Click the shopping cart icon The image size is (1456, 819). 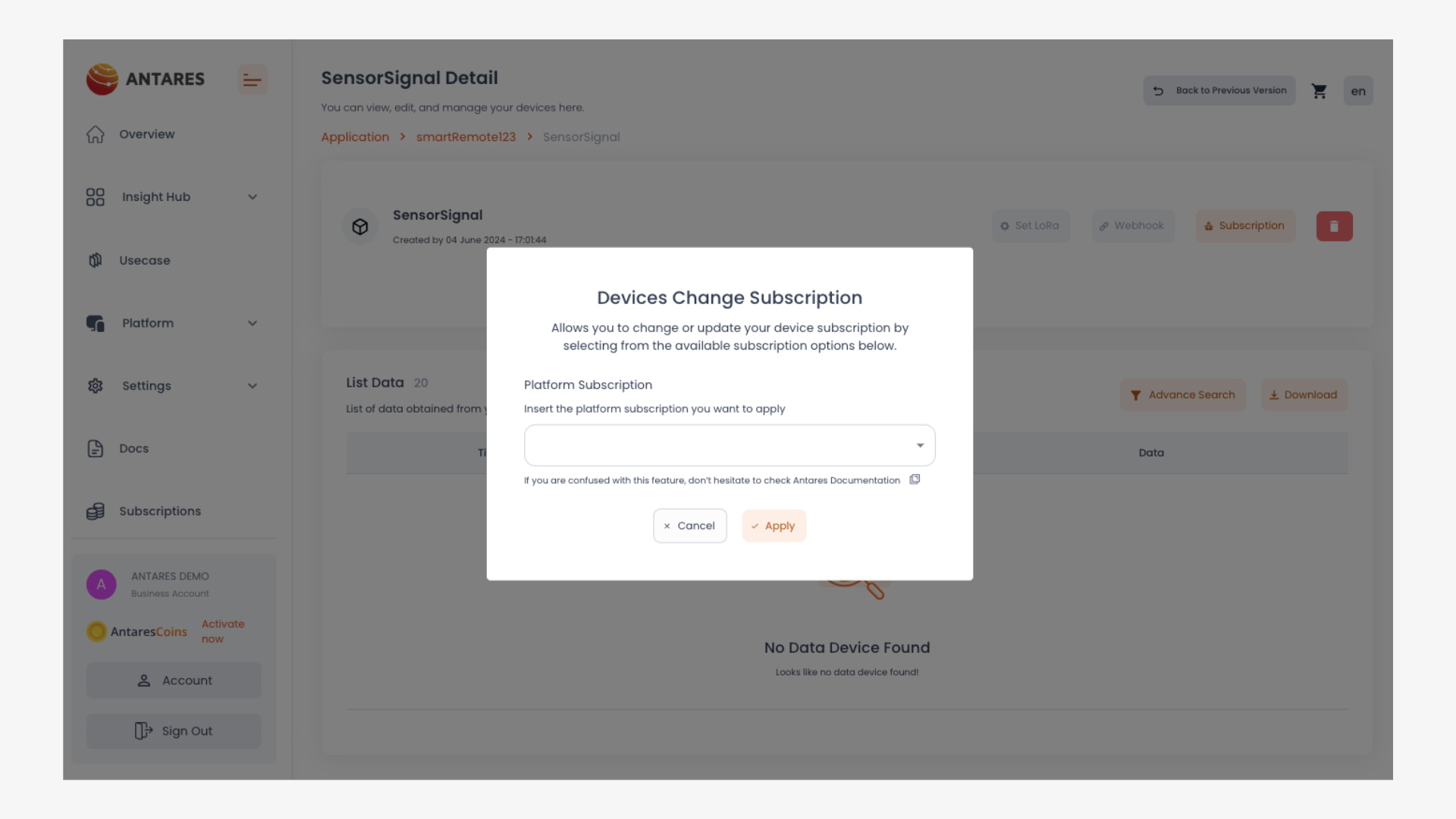[x=1319, y=91]
